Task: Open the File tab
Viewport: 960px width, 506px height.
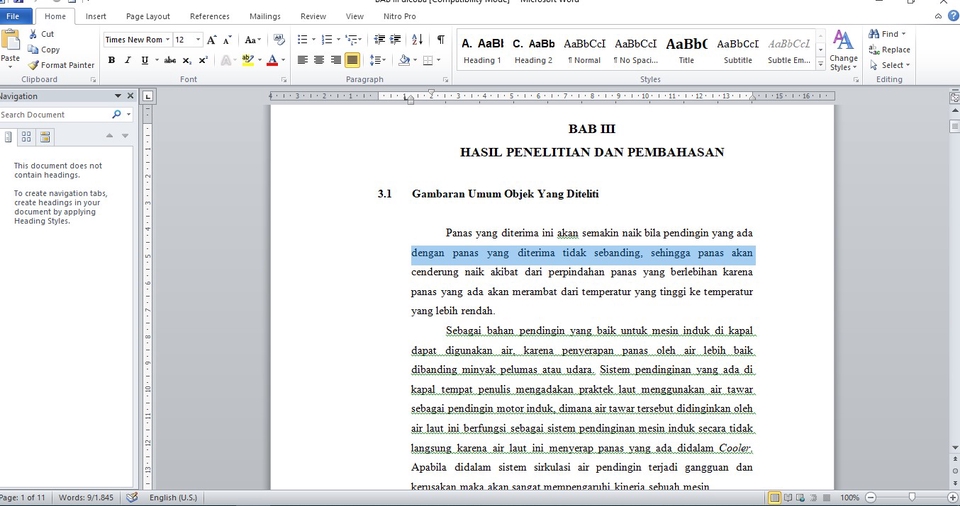Action: tap(13, 17)
